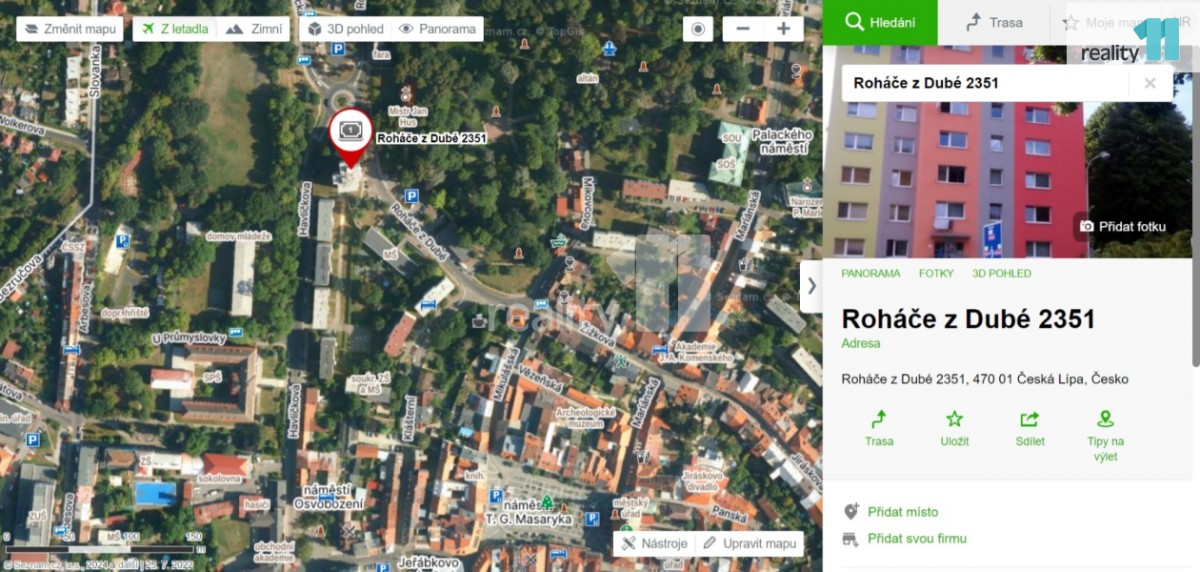The image size is (1200, 572).
Task: Click the Přidat svou firmu link
Action: (x=916, y=539)
